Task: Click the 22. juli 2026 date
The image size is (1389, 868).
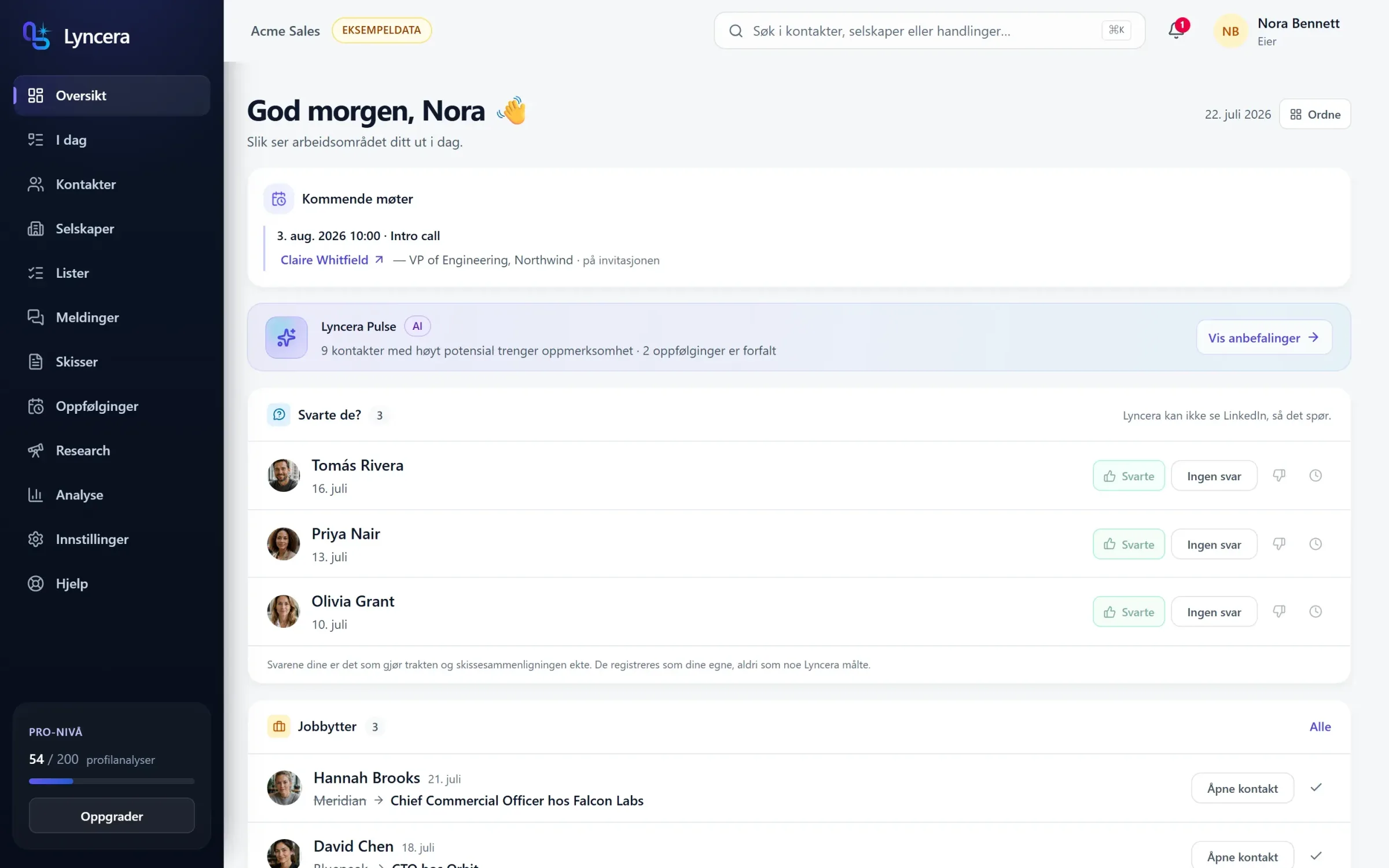Action: pos(1238,114)
